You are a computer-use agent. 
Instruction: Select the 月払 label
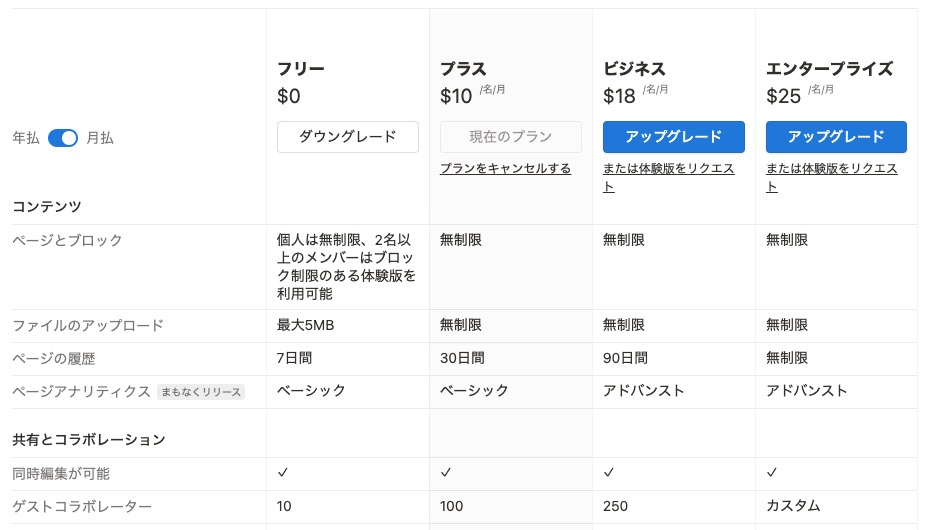[99, 138]
